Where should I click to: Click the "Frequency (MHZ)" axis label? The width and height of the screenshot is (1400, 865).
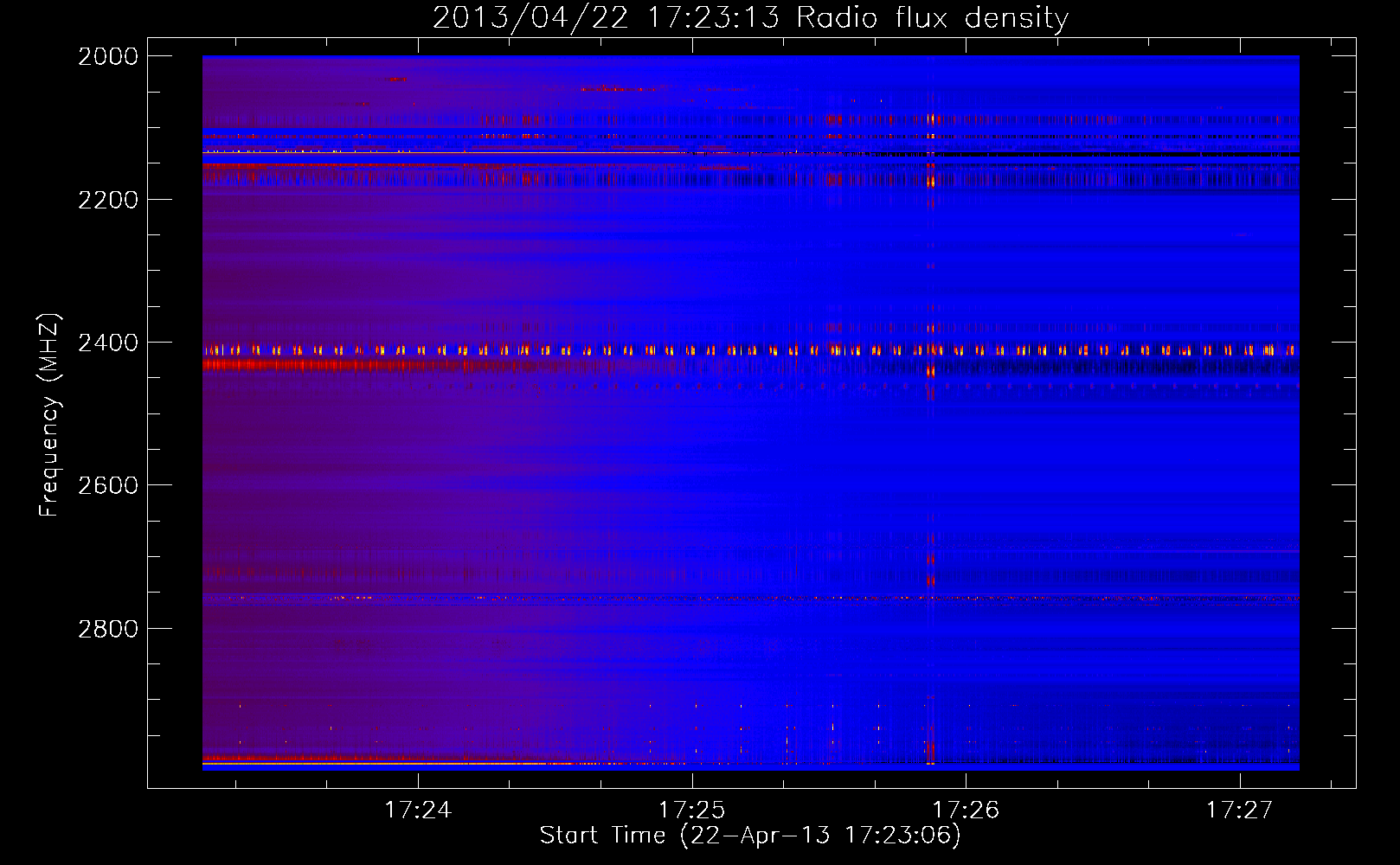[x=49, y=415]
